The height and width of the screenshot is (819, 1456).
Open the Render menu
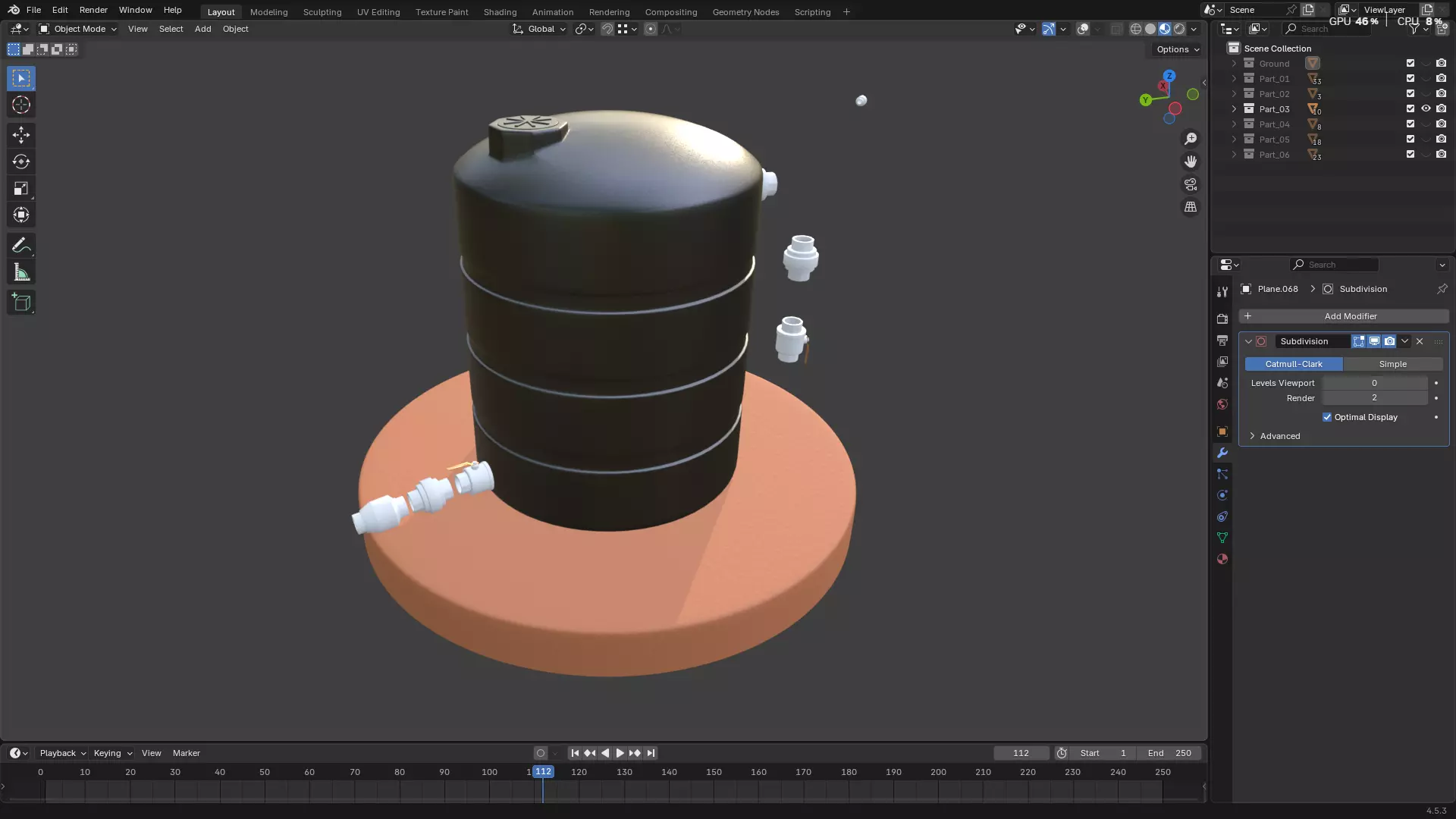tap(93, 10)
